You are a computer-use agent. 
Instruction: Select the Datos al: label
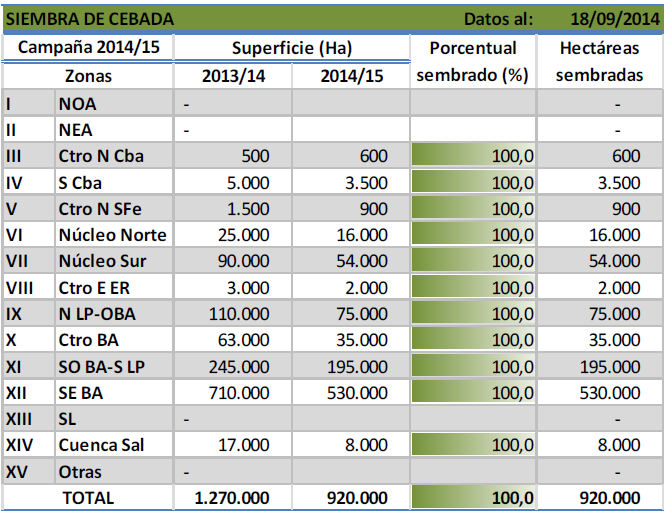[x=499, y=19]
